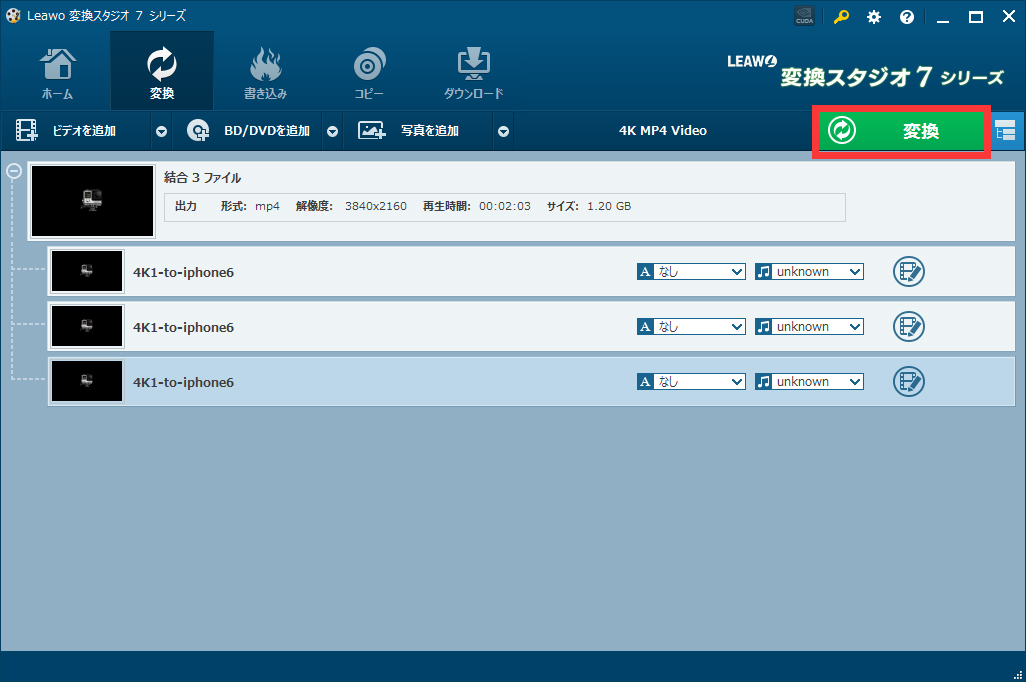Screen dimensions: 1026x682
Task: Collapse the merged 3 files group
Action: 14,171
